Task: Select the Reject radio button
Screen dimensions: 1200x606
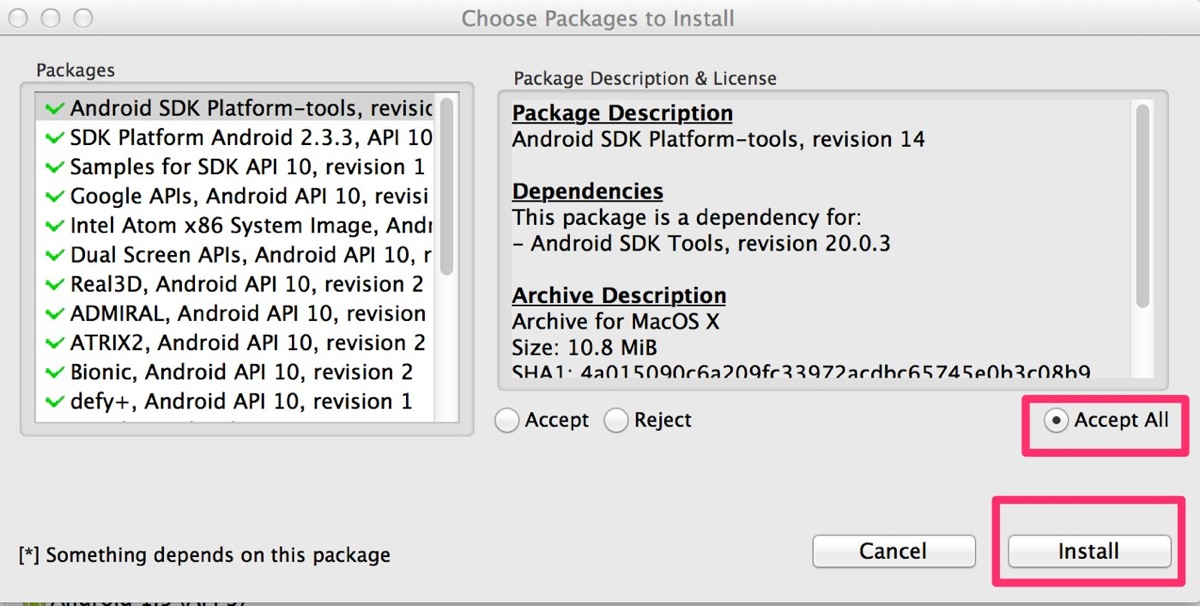Action: click(x=617, y=421)
